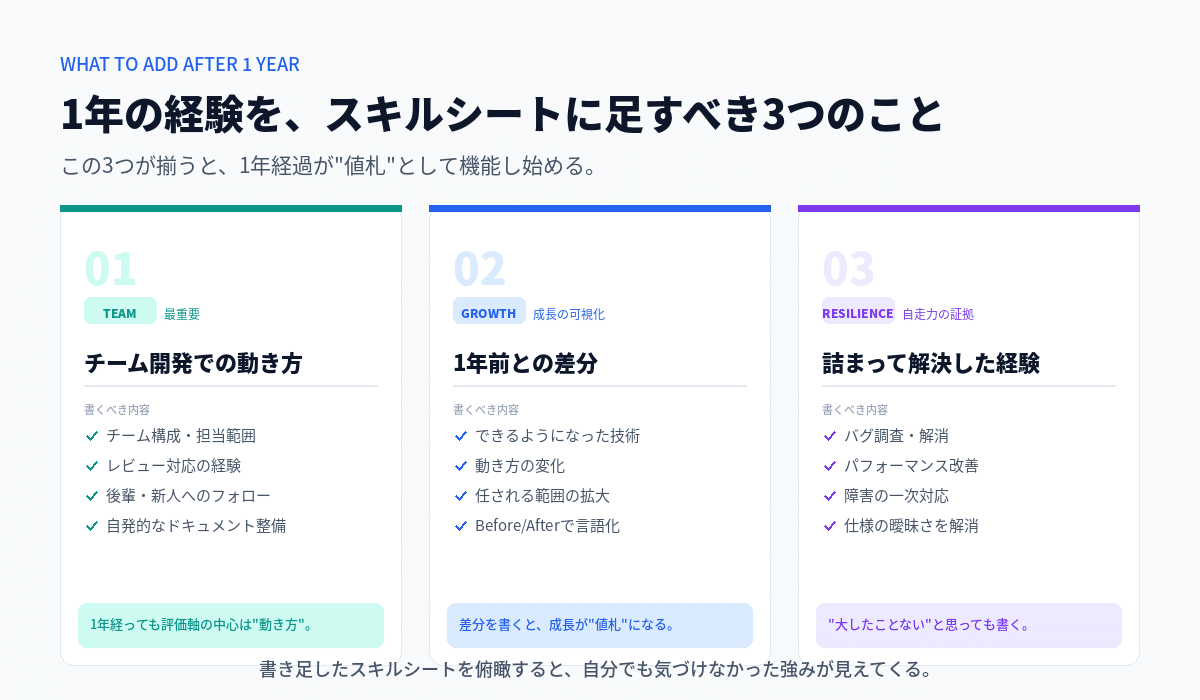The width and height of the screenshot is (1200, 700).
Task: Click the heading 1年前との差分
Action: (525, 363)
